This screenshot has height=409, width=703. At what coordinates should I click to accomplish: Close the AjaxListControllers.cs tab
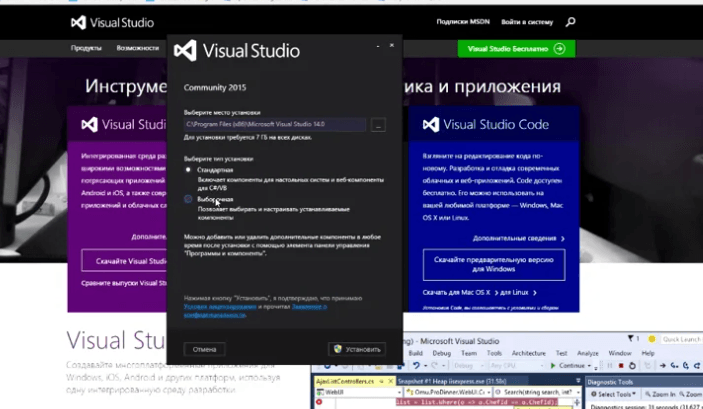point(391,381)
